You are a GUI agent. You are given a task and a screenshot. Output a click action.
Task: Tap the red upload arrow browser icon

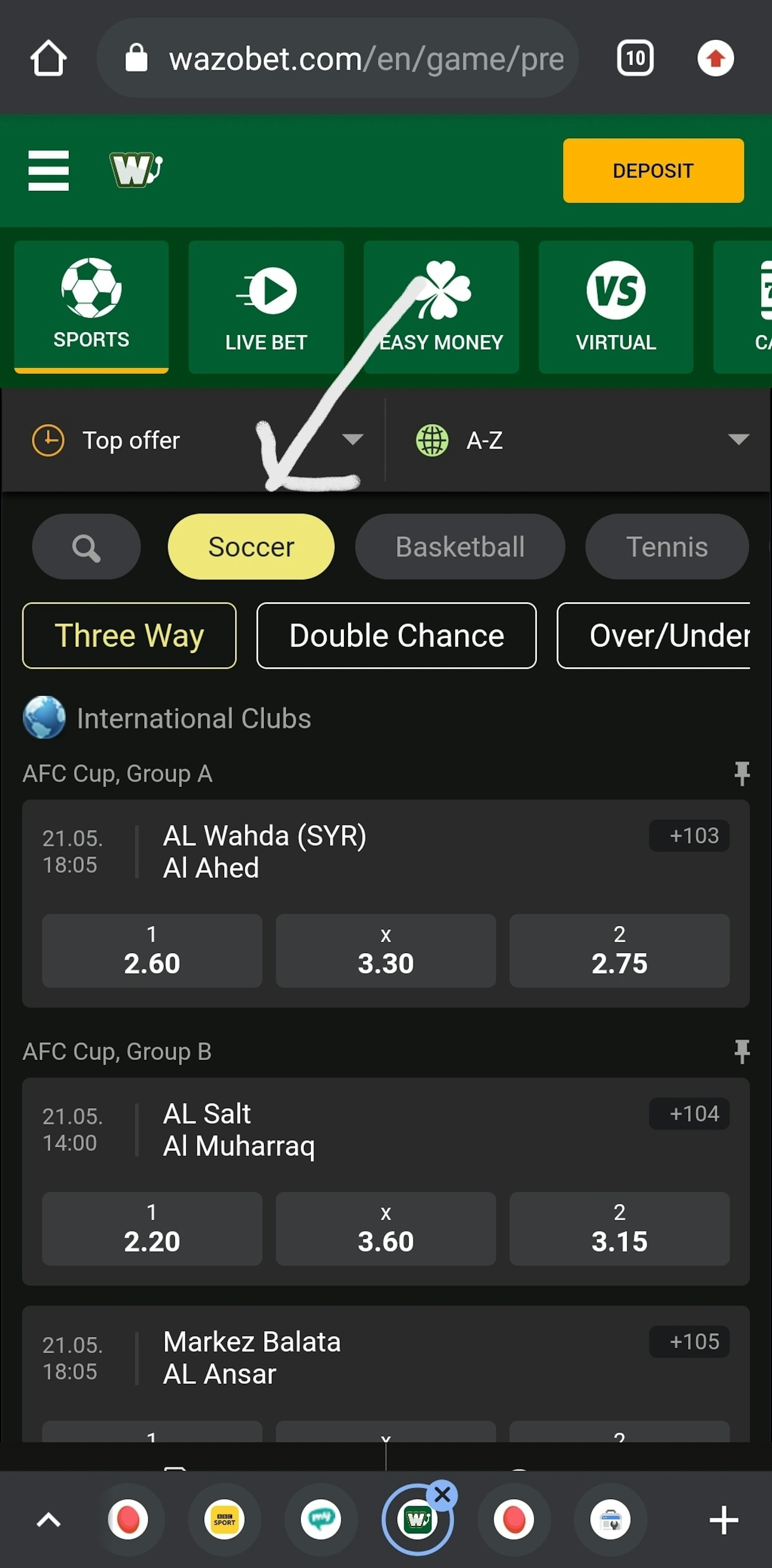pyautogui.click(x=715, y=58)
